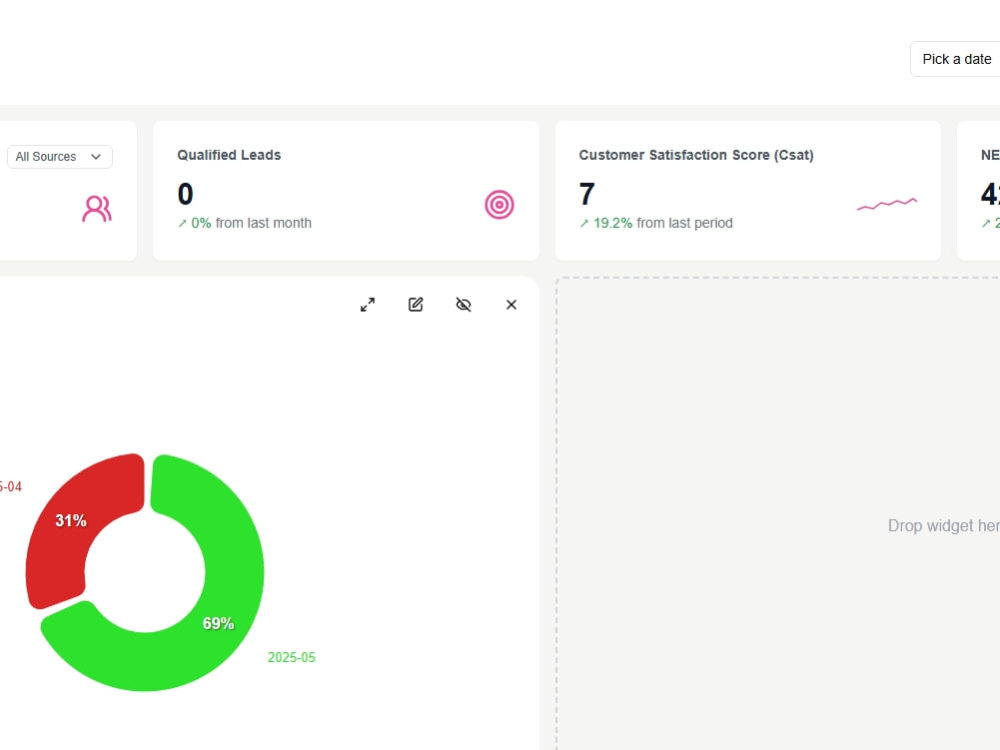
Task: Click the chevron on All Sources selector
Action: [96, 157]
